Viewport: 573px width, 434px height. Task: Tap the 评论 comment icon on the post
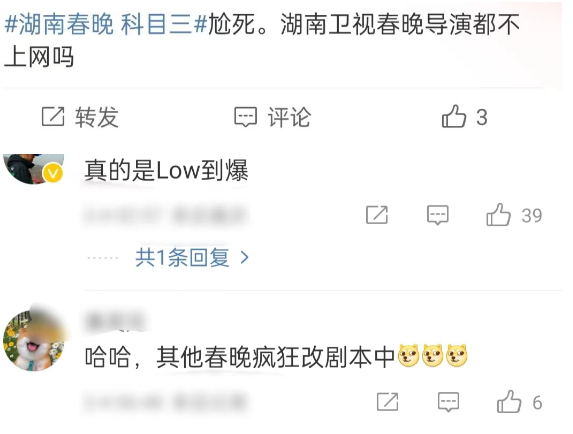(245, 117)
